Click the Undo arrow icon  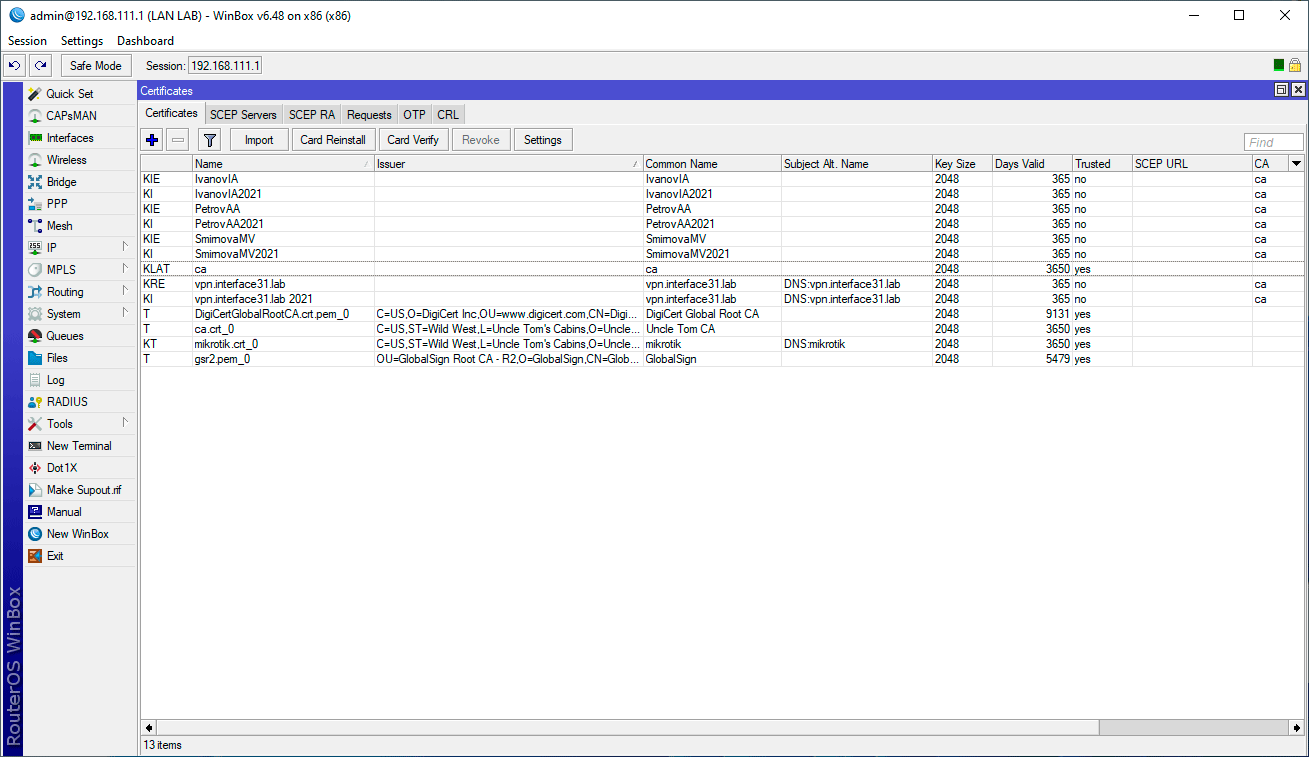click(14, 66)
